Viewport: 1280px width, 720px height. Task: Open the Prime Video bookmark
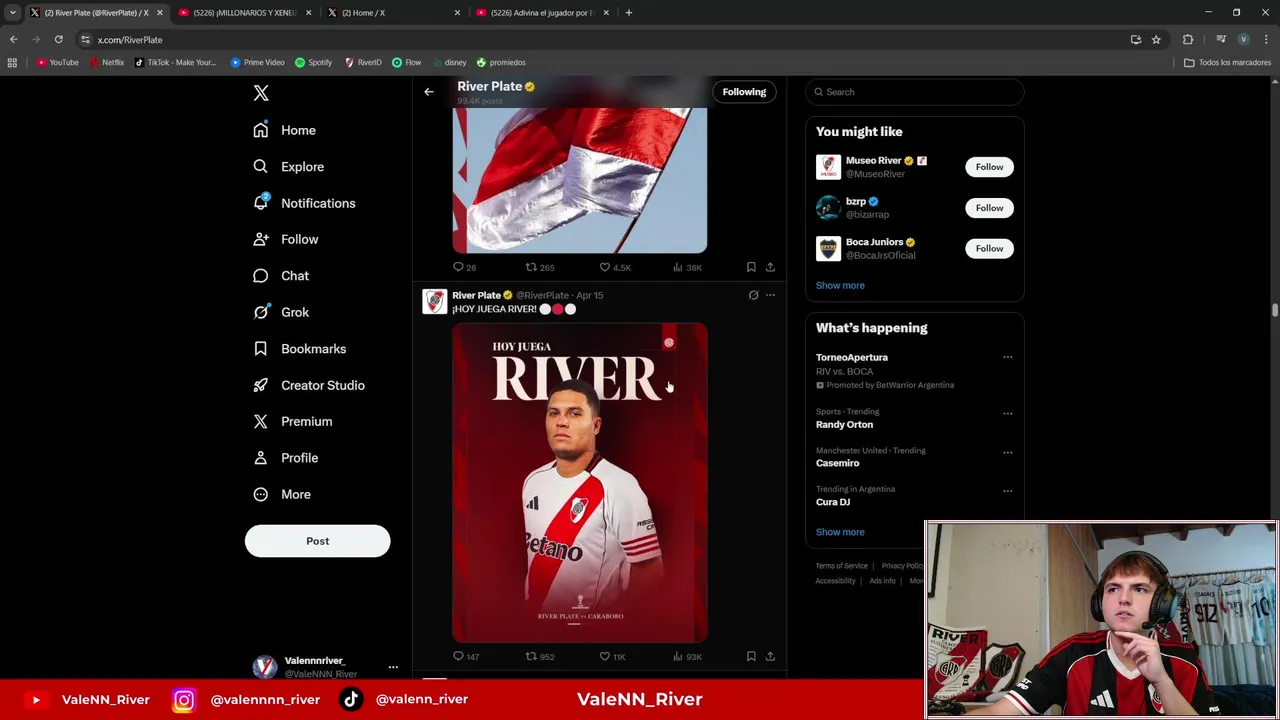(x=257, y=62)
